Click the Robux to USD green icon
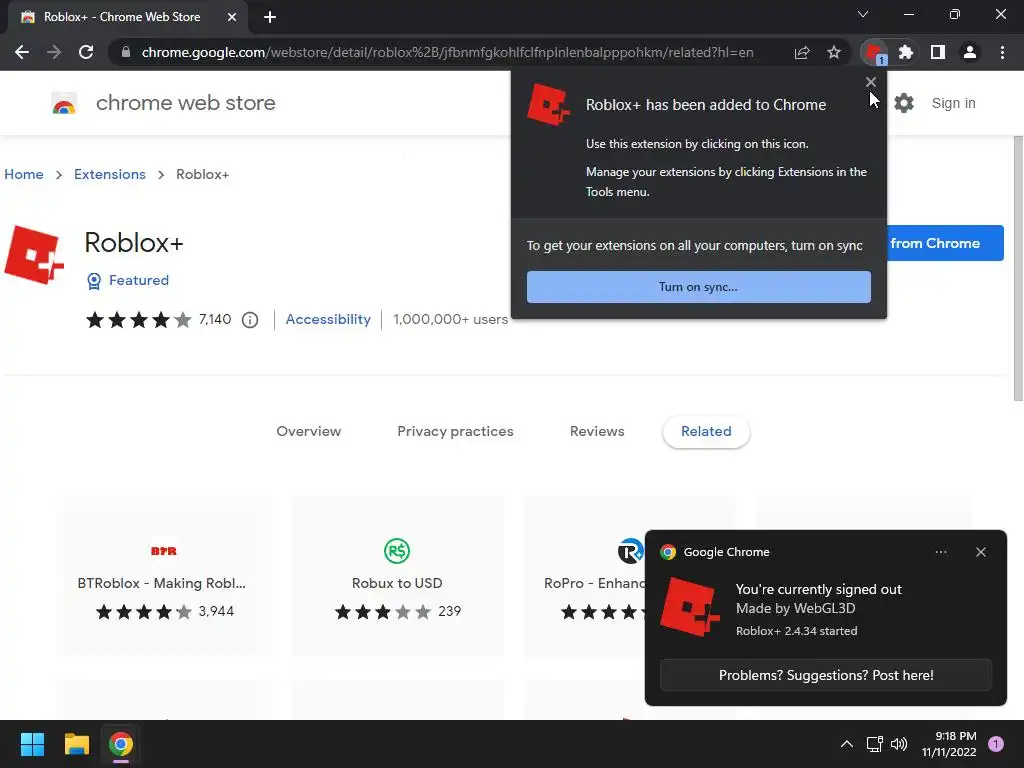 pyautogui.click(x=397, y=551)
